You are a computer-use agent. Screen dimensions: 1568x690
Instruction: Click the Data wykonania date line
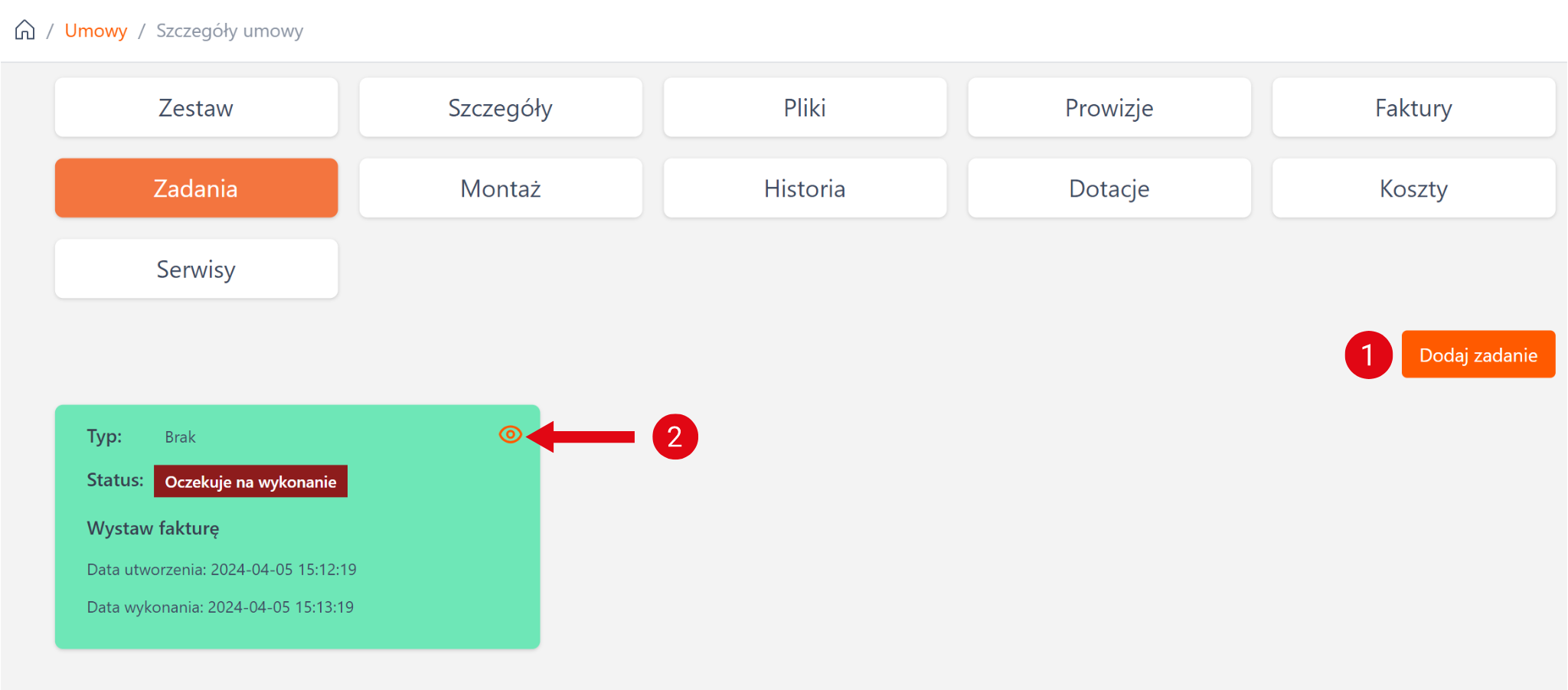220,607
